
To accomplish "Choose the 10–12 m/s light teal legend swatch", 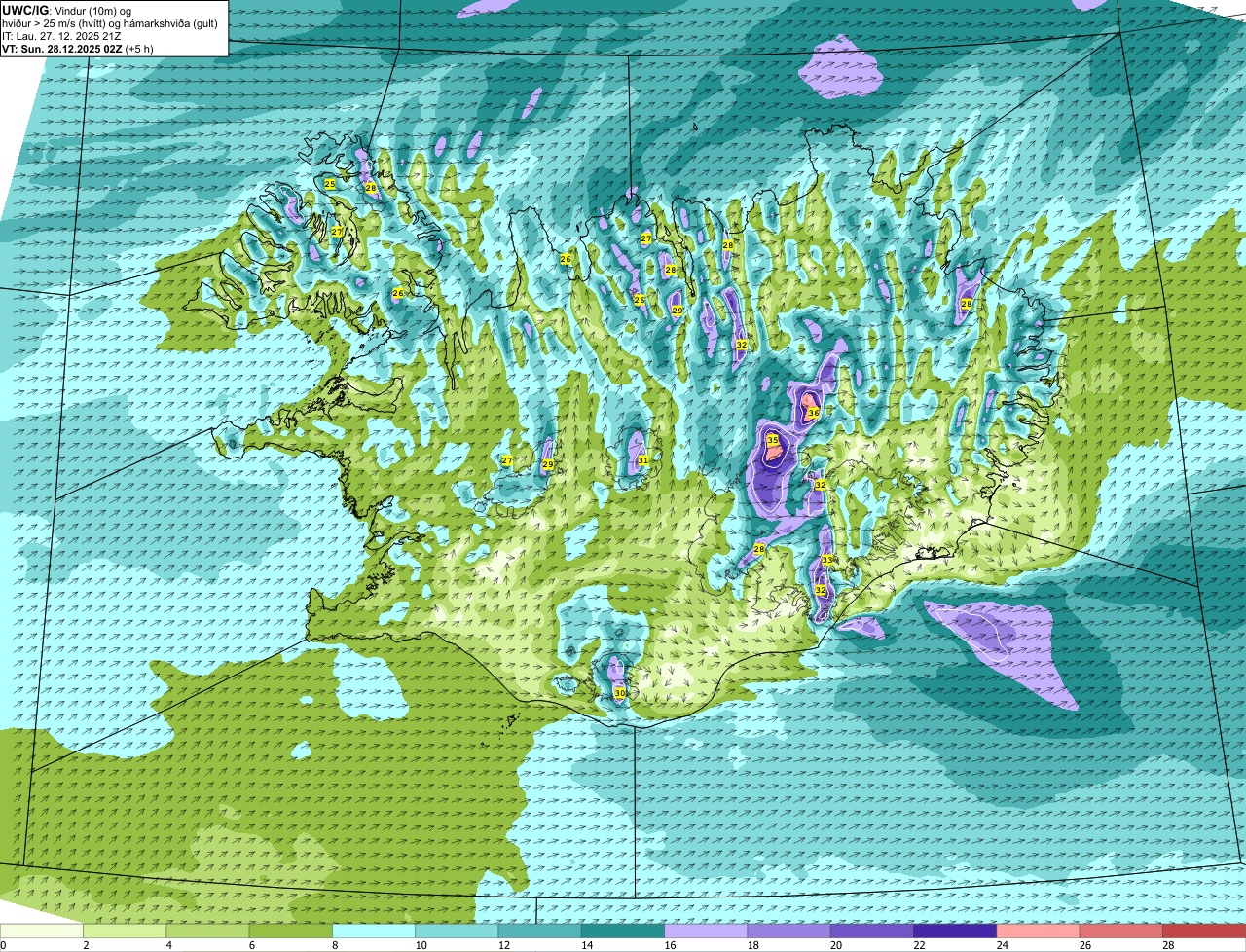I will click(457, 931).
